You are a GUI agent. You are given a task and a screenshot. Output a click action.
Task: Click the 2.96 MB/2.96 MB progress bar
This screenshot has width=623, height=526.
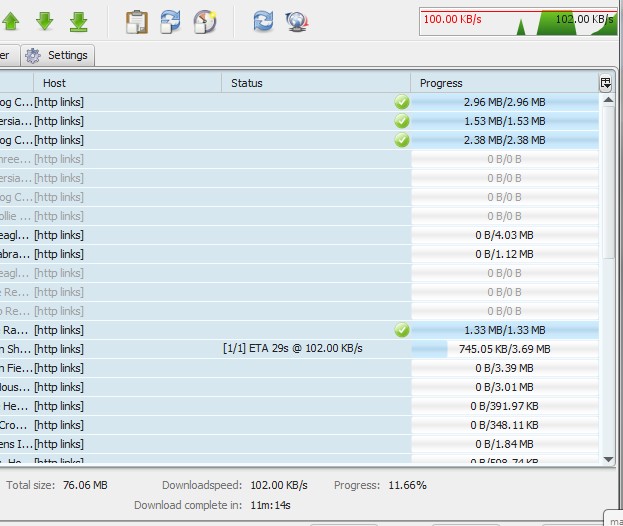[x=505, y=102]
